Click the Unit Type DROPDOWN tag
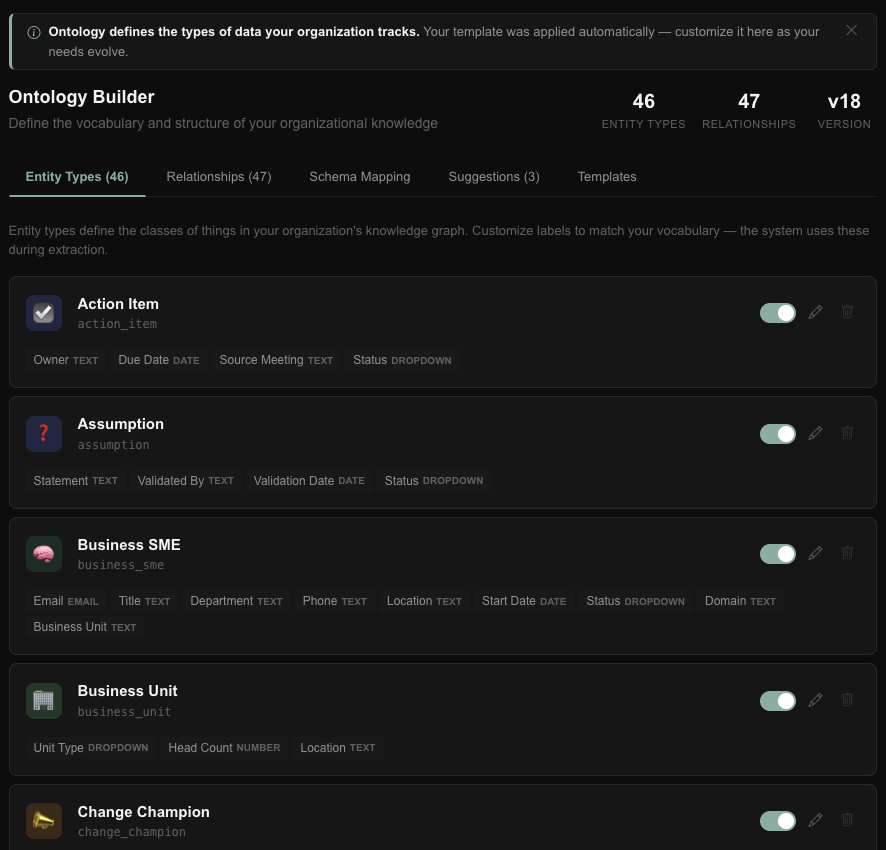 (90, 748)
